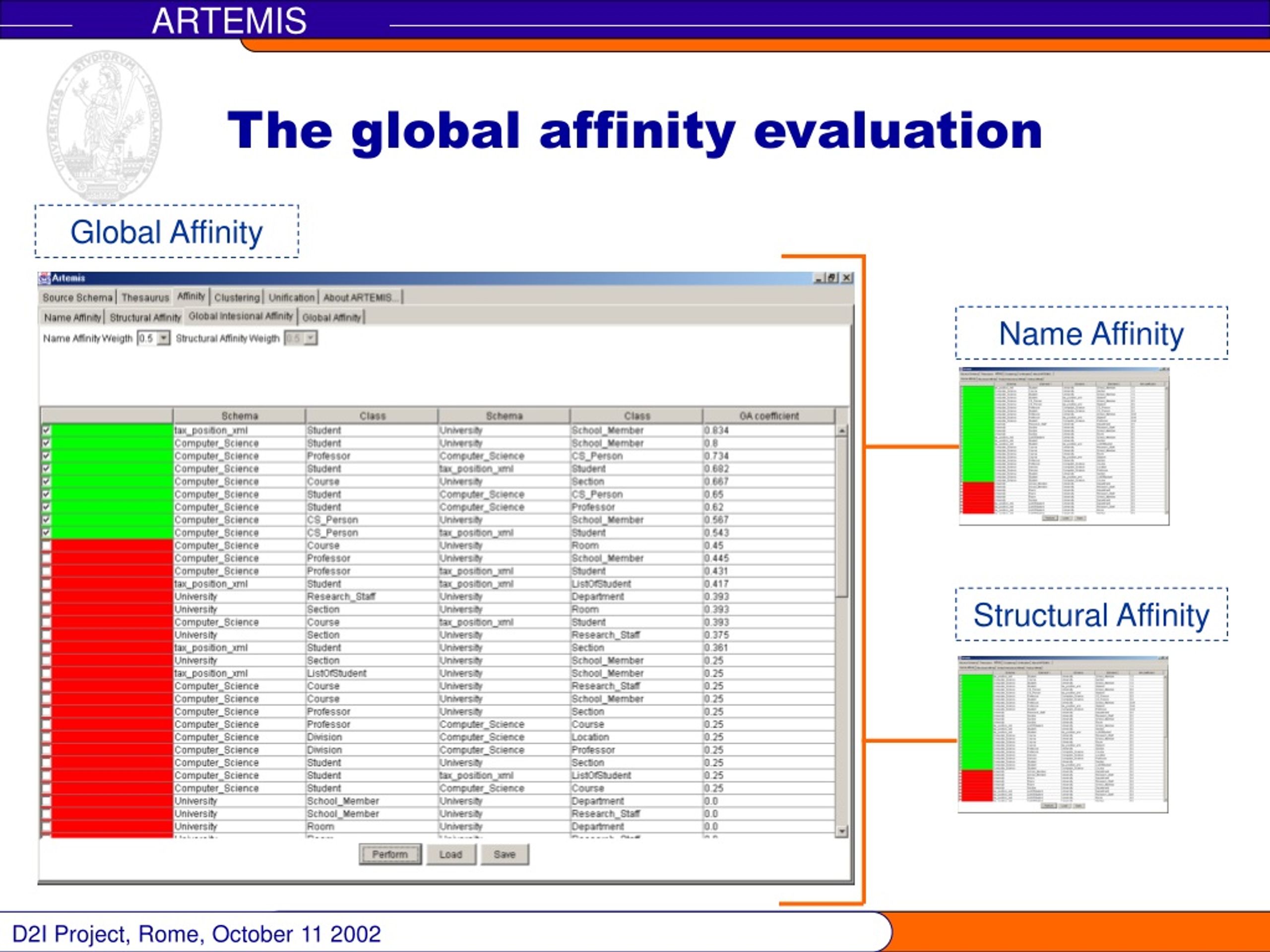Uncheck the row with coefficient 0.8

tap(47, 443)
